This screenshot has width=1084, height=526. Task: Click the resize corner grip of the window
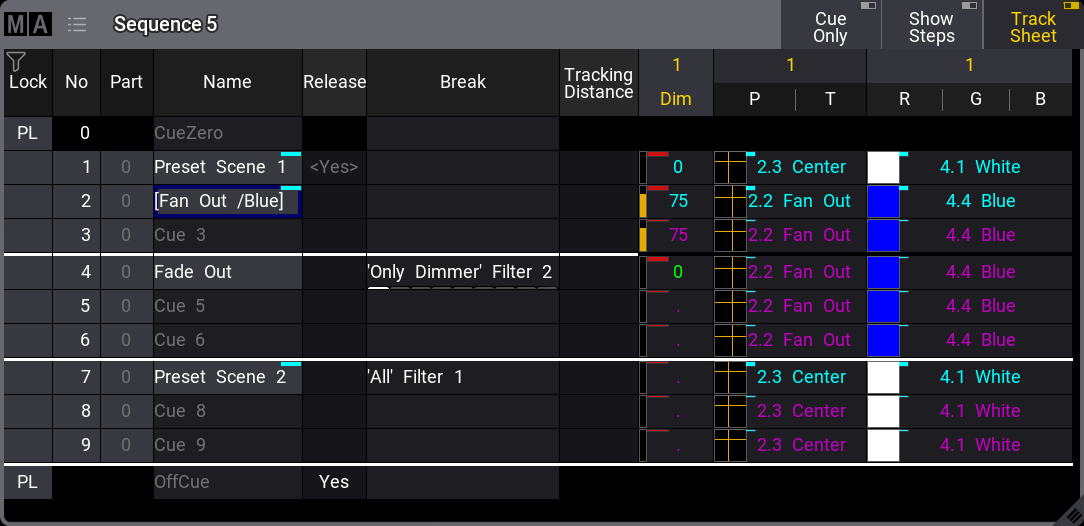click(x=1072, y=512)
